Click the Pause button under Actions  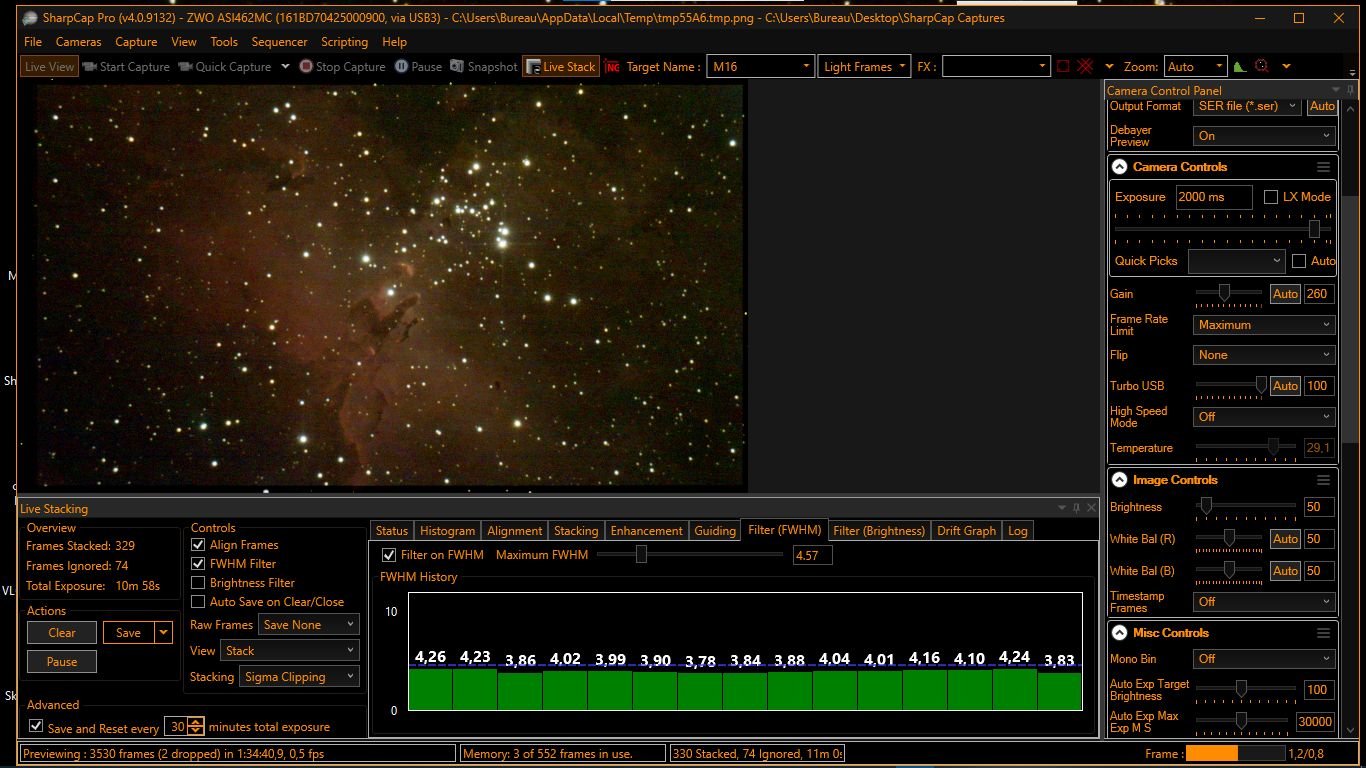coord(62,662)
